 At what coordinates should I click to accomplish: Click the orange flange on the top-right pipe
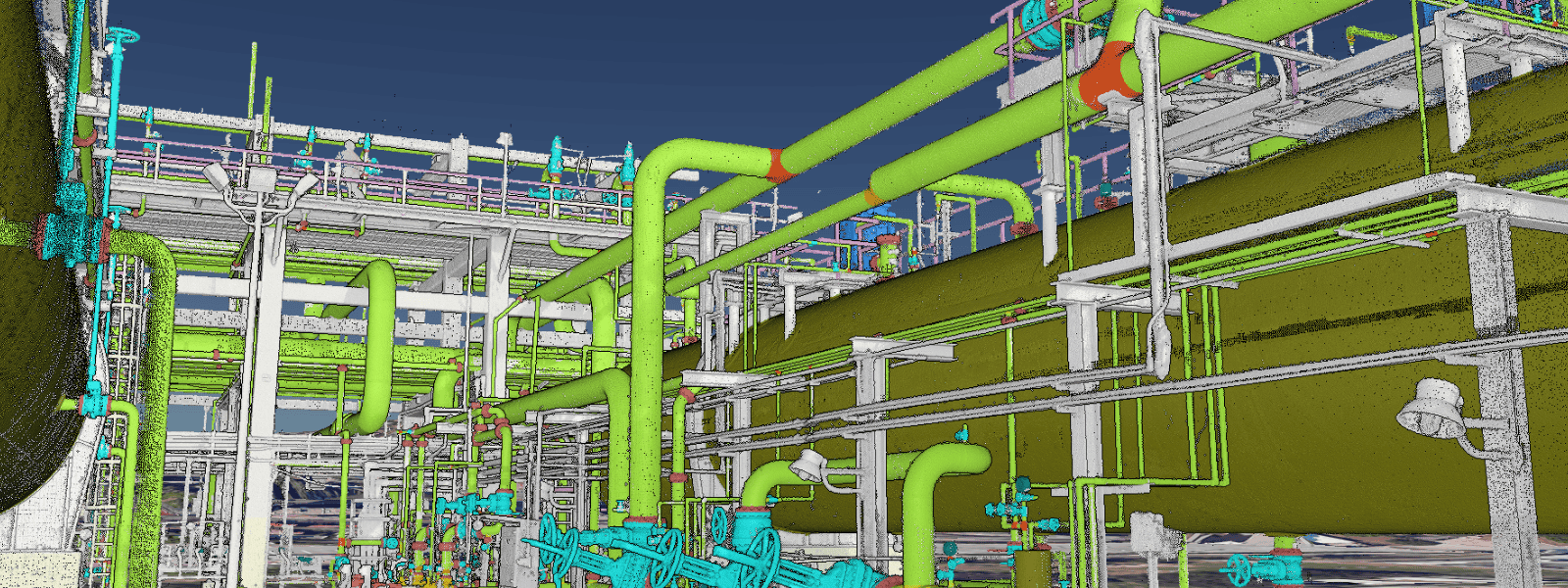(1106, 75)
